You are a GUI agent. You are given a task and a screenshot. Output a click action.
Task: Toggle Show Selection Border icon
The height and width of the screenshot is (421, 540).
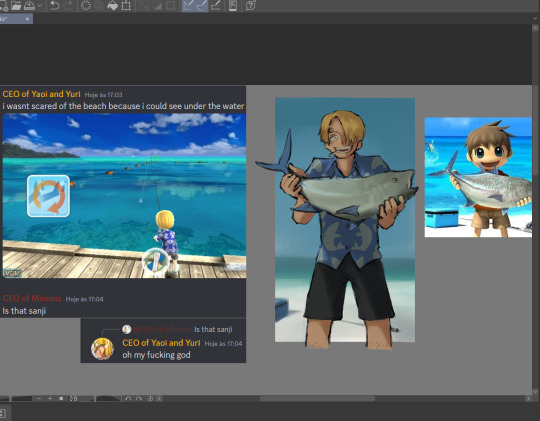(170, 6)
